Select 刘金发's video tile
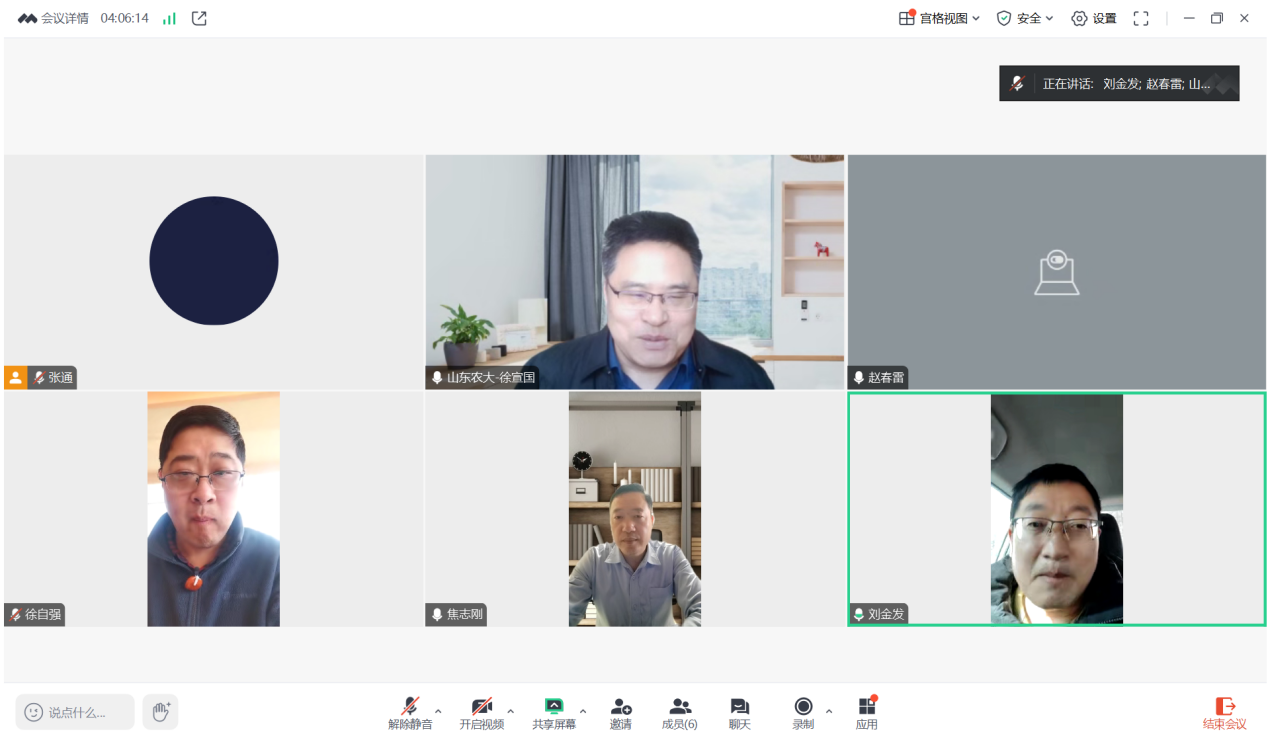The height and width of the screenshot is (744, 1268). (x=1056, y=509)
